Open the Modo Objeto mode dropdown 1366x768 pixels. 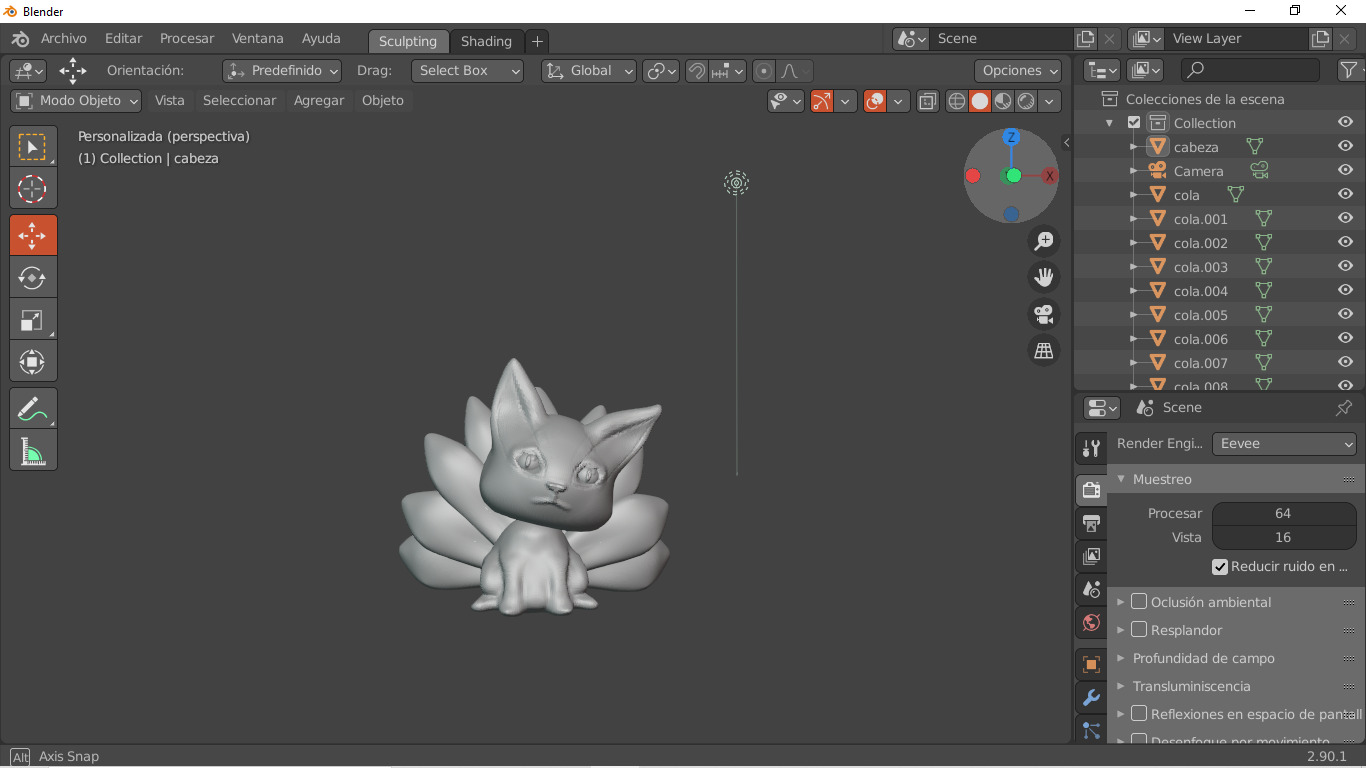(76, 101)
